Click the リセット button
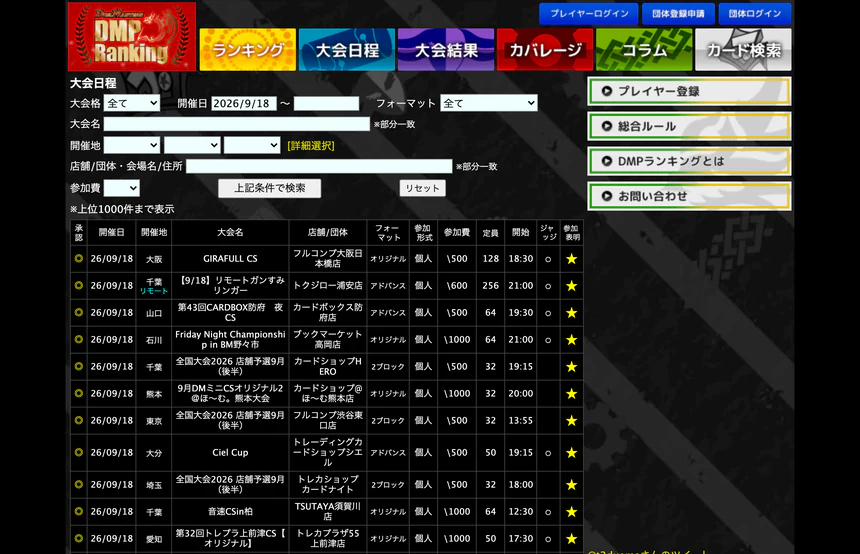 422,188
